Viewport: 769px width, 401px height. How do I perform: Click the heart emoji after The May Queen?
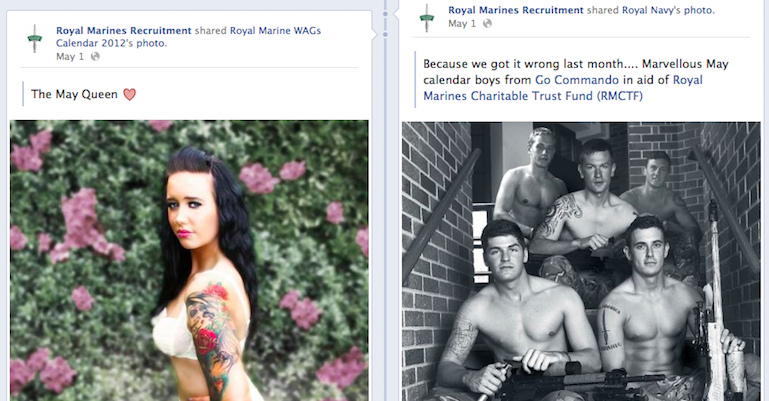tap(129, 94)
